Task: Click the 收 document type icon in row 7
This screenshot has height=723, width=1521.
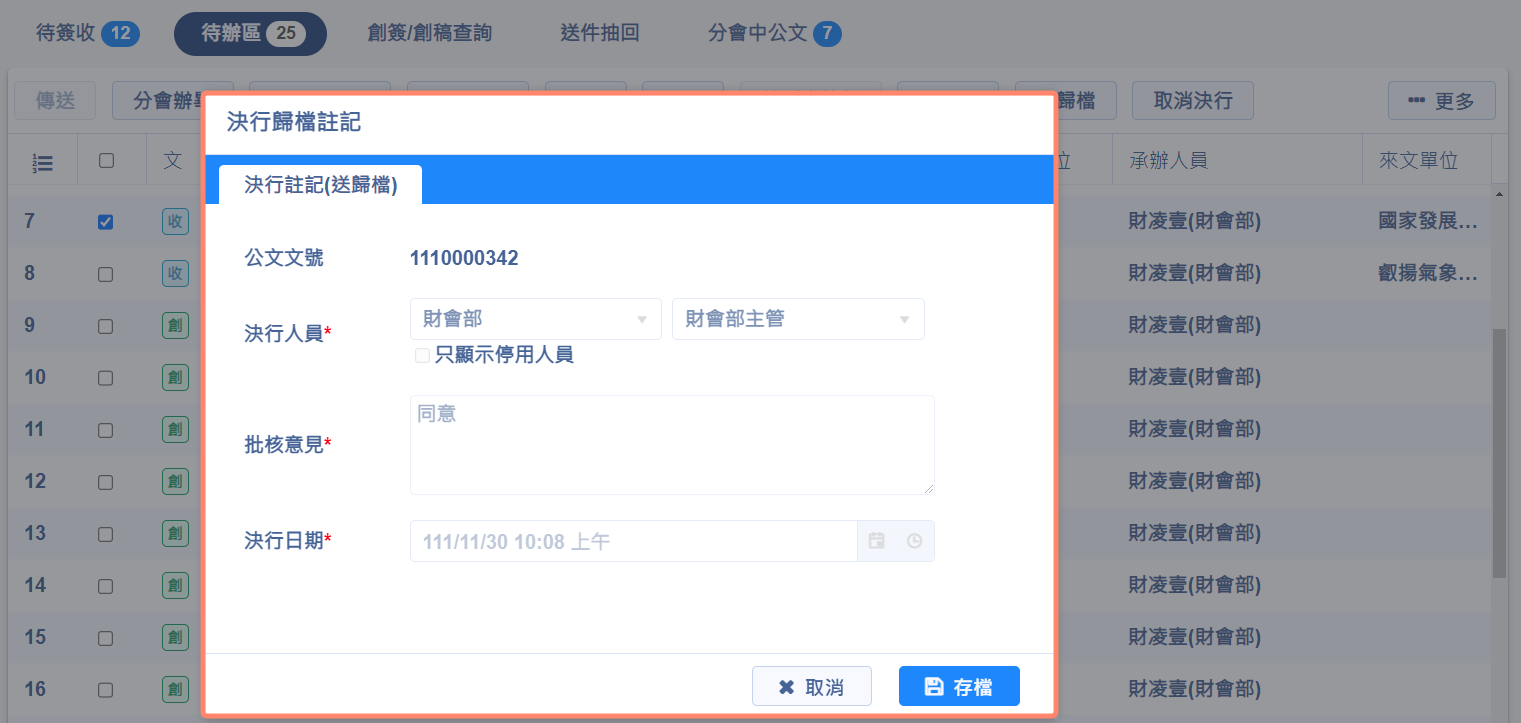Action: point(175,222)
